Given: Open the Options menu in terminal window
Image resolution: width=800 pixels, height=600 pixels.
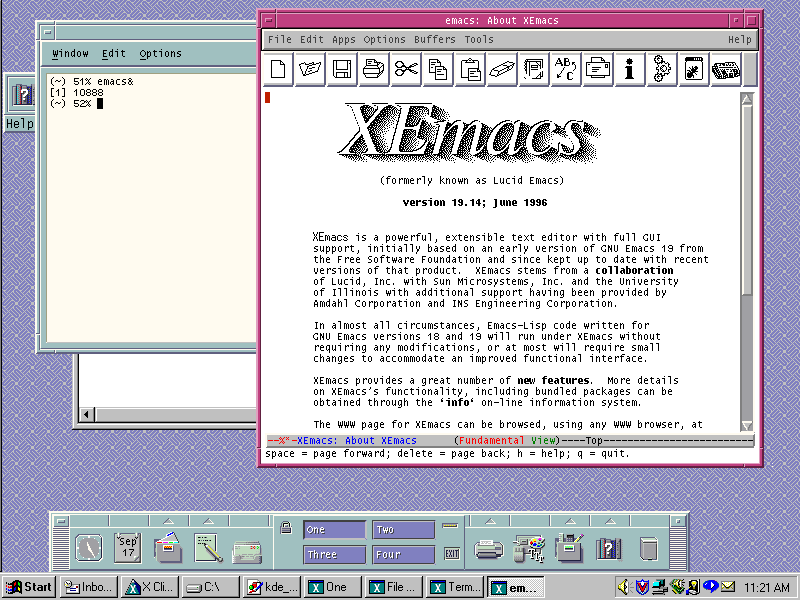Looking at the screenshot, I should click(x=160, y=53).
